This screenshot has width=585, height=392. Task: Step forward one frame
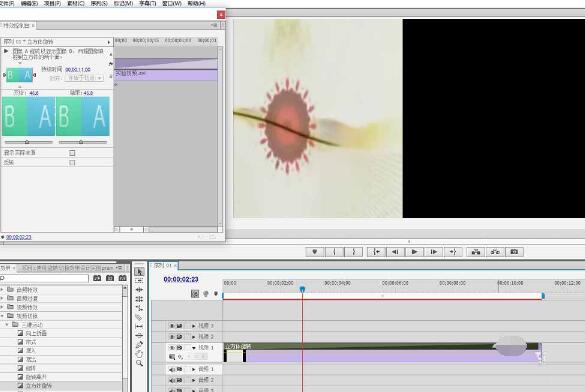click(434, 252)
